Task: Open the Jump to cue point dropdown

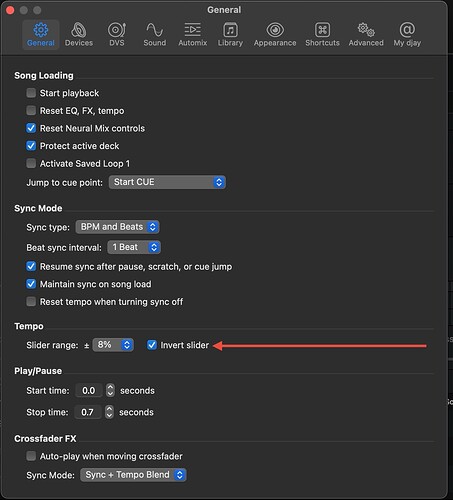Action: click(167, 182)
